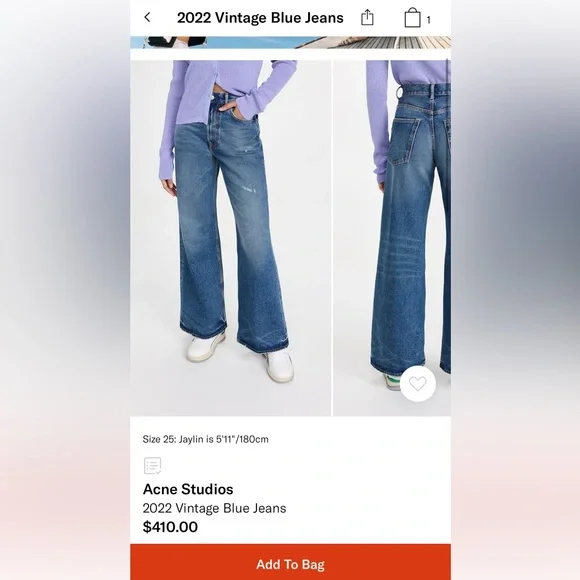View back view jeans photo
This screenshot has width=580, height=580.
pos(392,238)
